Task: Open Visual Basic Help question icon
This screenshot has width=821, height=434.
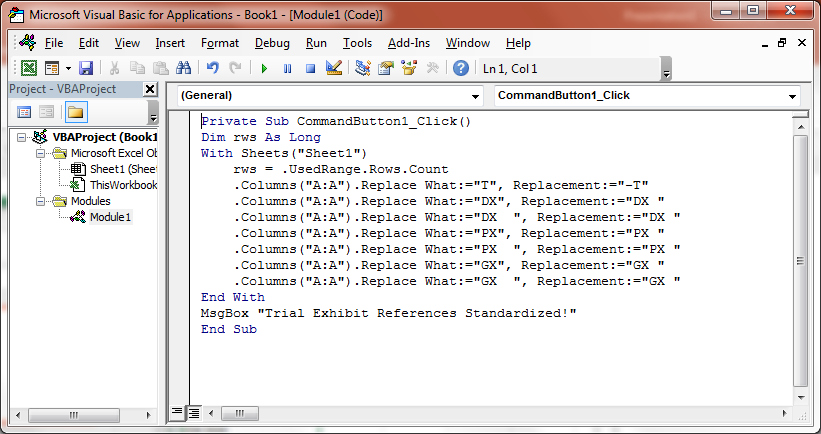Action: pyautogui.click(x=461, y=68)
